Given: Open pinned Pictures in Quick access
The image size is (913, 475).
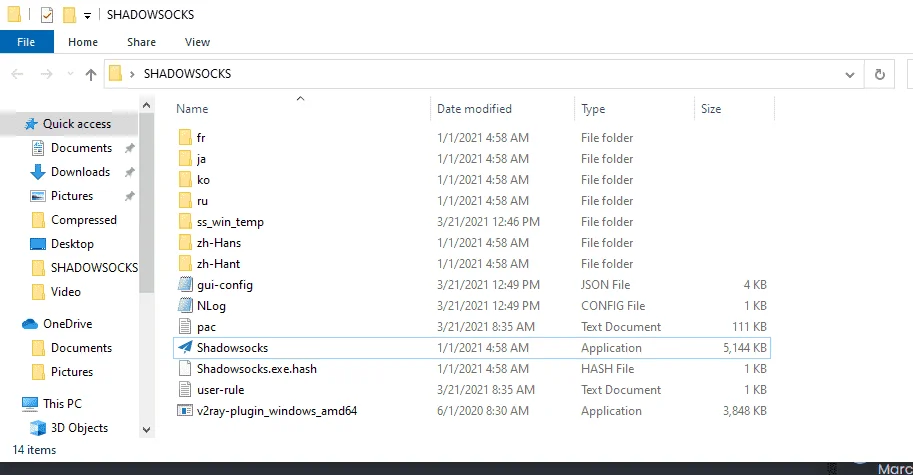Looking at the screenshot, I should click(72, 196).
